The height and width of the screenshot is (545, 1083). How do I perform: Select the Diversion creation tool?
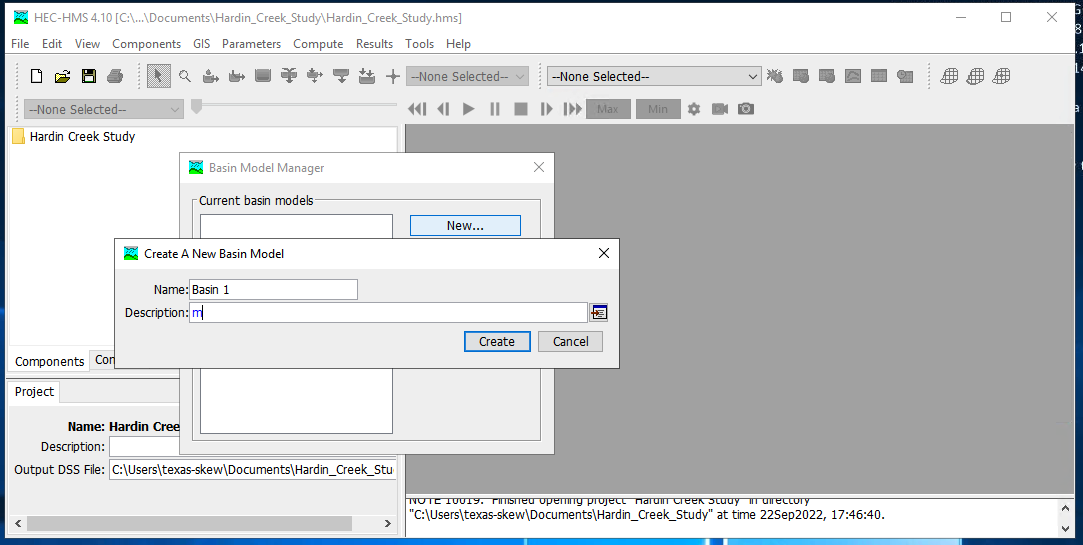315,77
